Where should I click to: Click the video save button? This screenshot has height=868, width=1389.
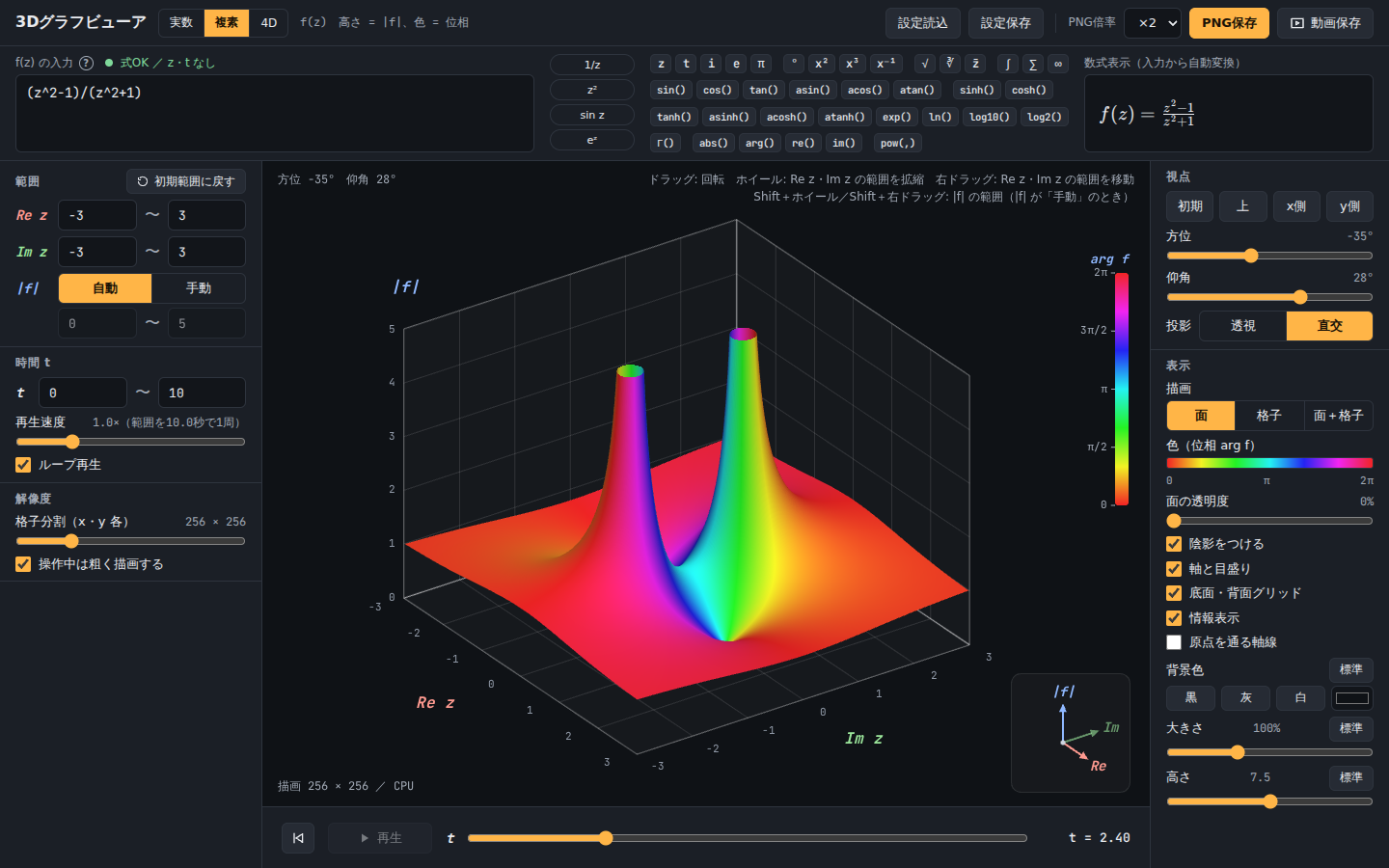1325,22
